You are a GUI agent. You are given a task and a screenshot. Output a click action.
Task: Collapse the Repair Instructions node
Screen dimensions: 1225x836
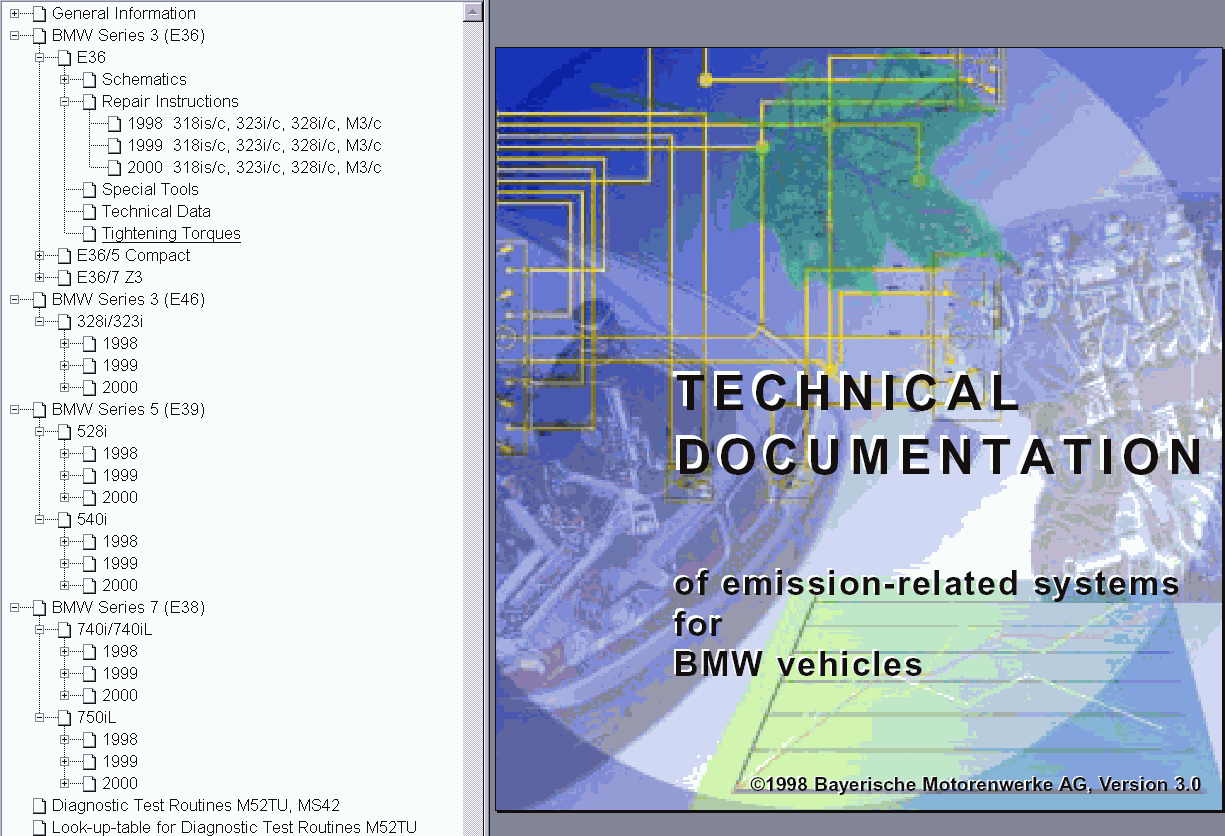[64, 101]
